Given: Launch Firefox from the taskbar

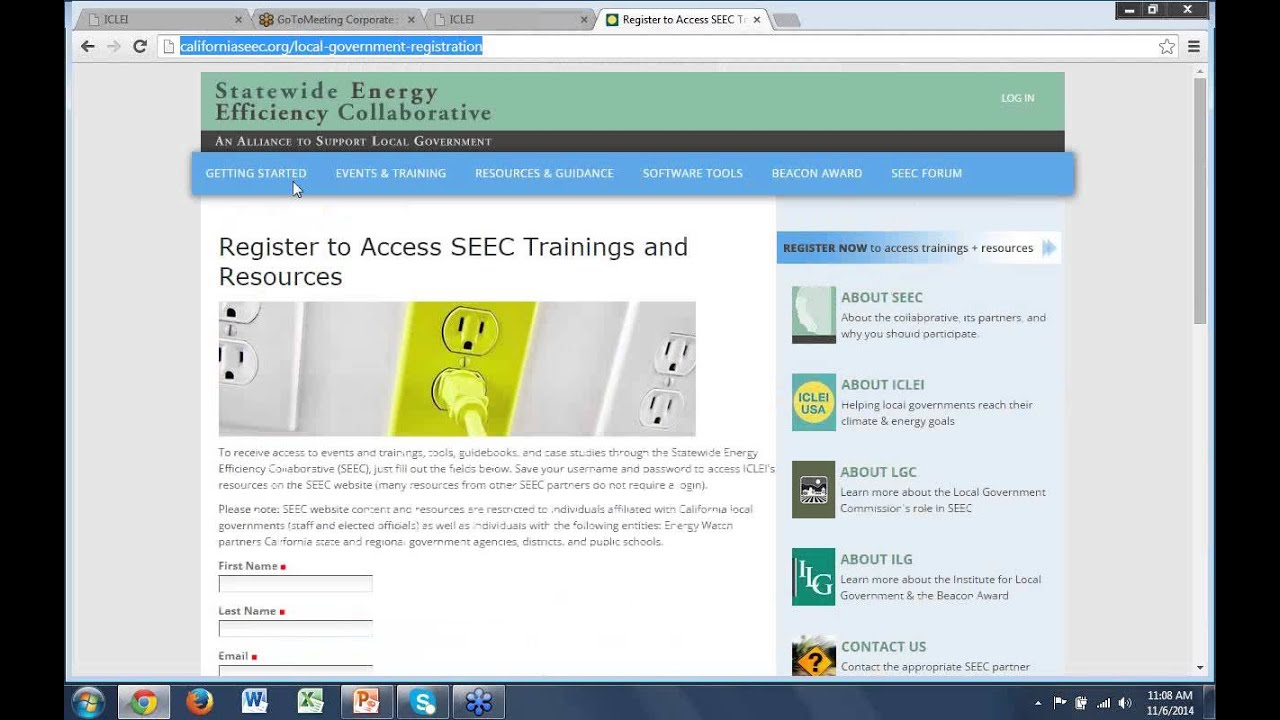Looking at the screenshot, I should 199,702.
